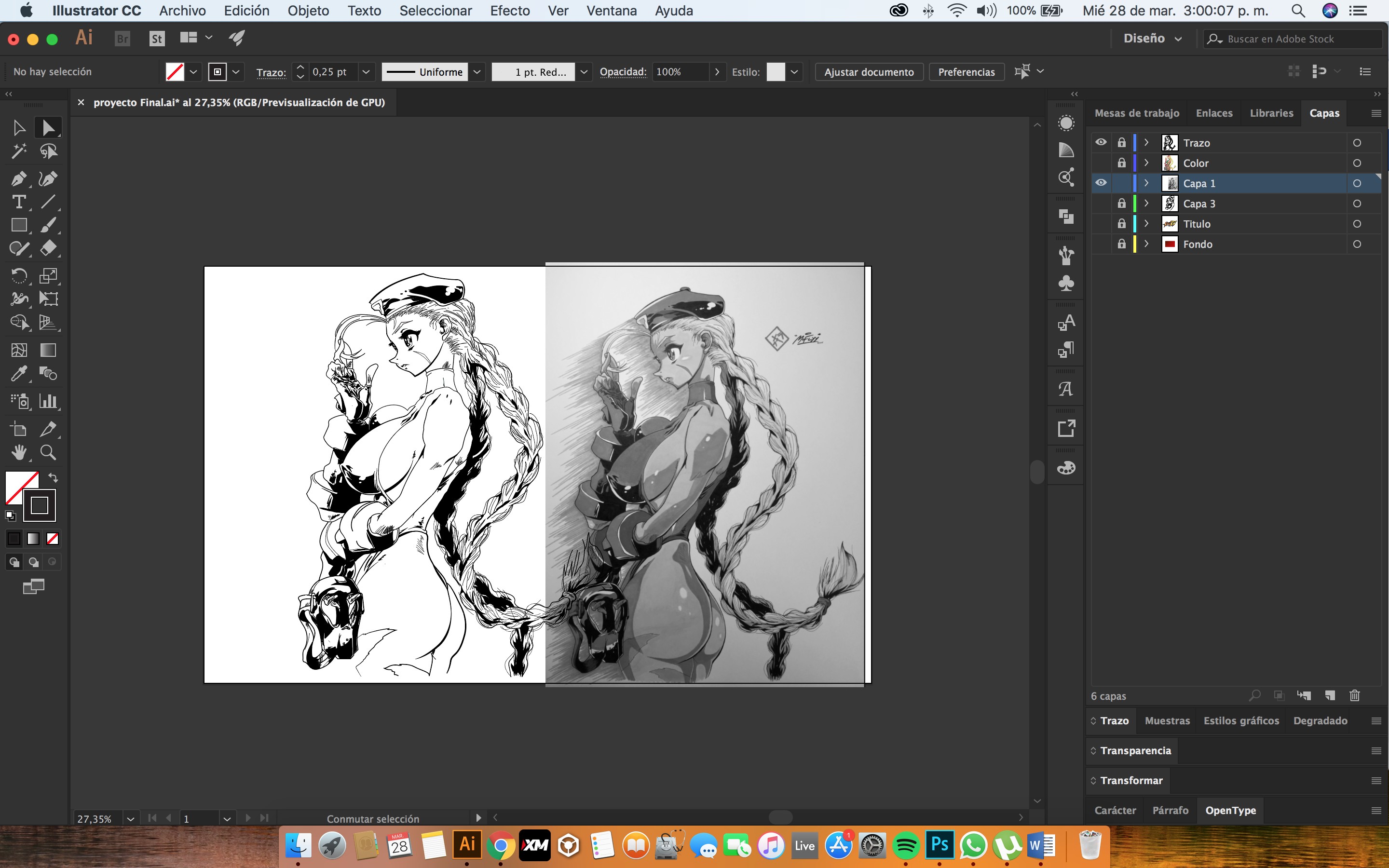Select the Shape Builder tool
The image size is (1389, 868).
19,322
